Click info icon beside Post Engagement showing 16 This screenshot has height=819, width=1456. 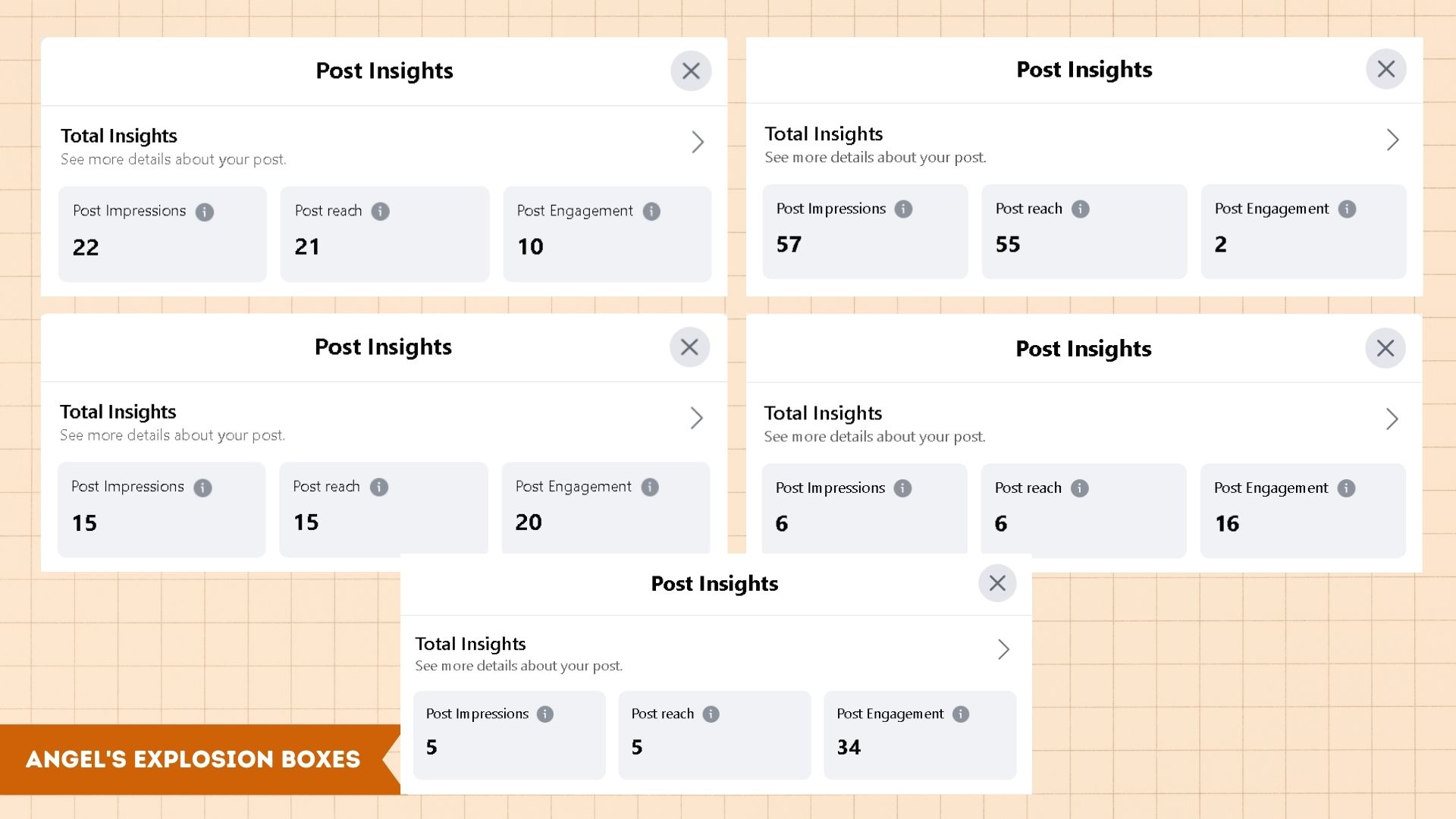1346,488
